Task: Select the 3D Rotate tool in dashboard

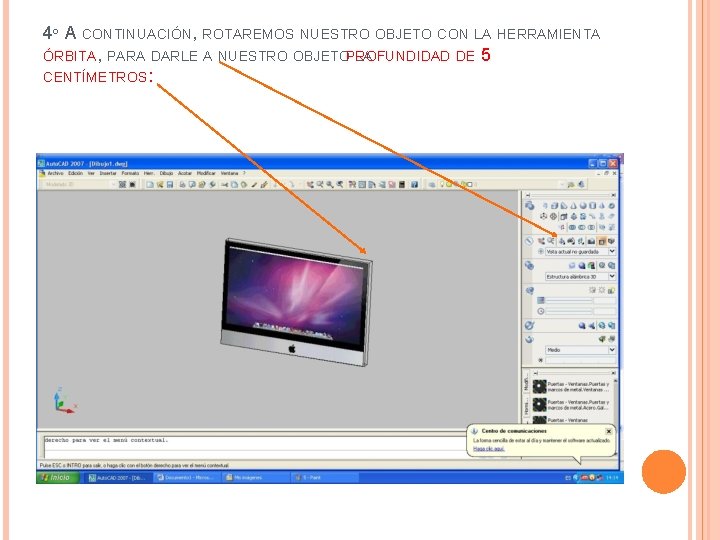Action: coord(553,216)
